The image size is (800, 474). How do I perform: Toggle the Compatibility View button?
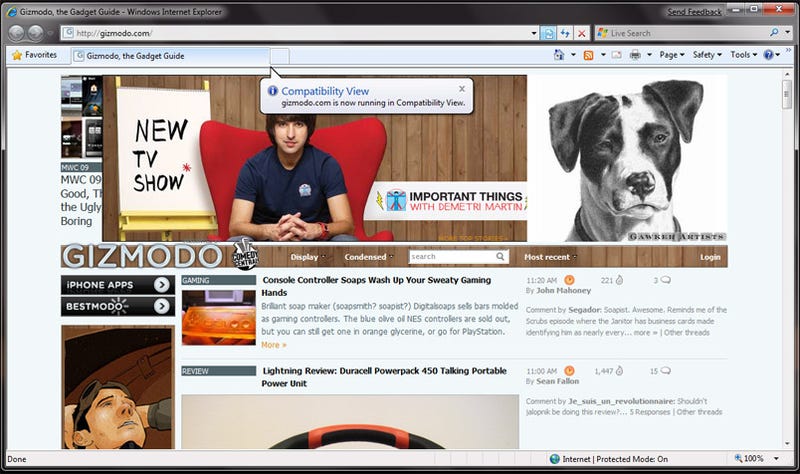click(x=548, y=33)
